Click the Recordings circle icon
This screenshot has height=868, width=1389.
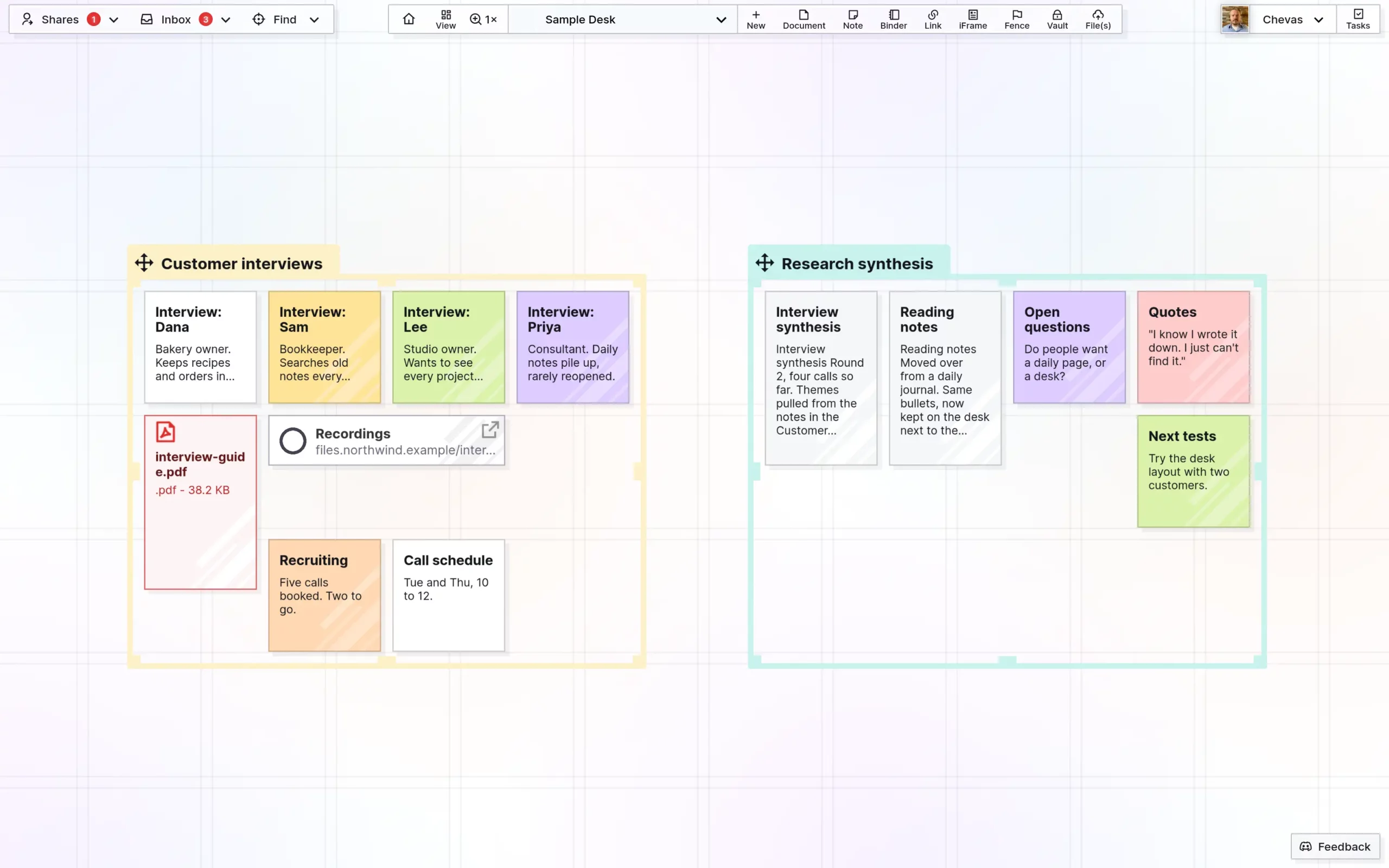pyautogui.click(x=293, y=441)
